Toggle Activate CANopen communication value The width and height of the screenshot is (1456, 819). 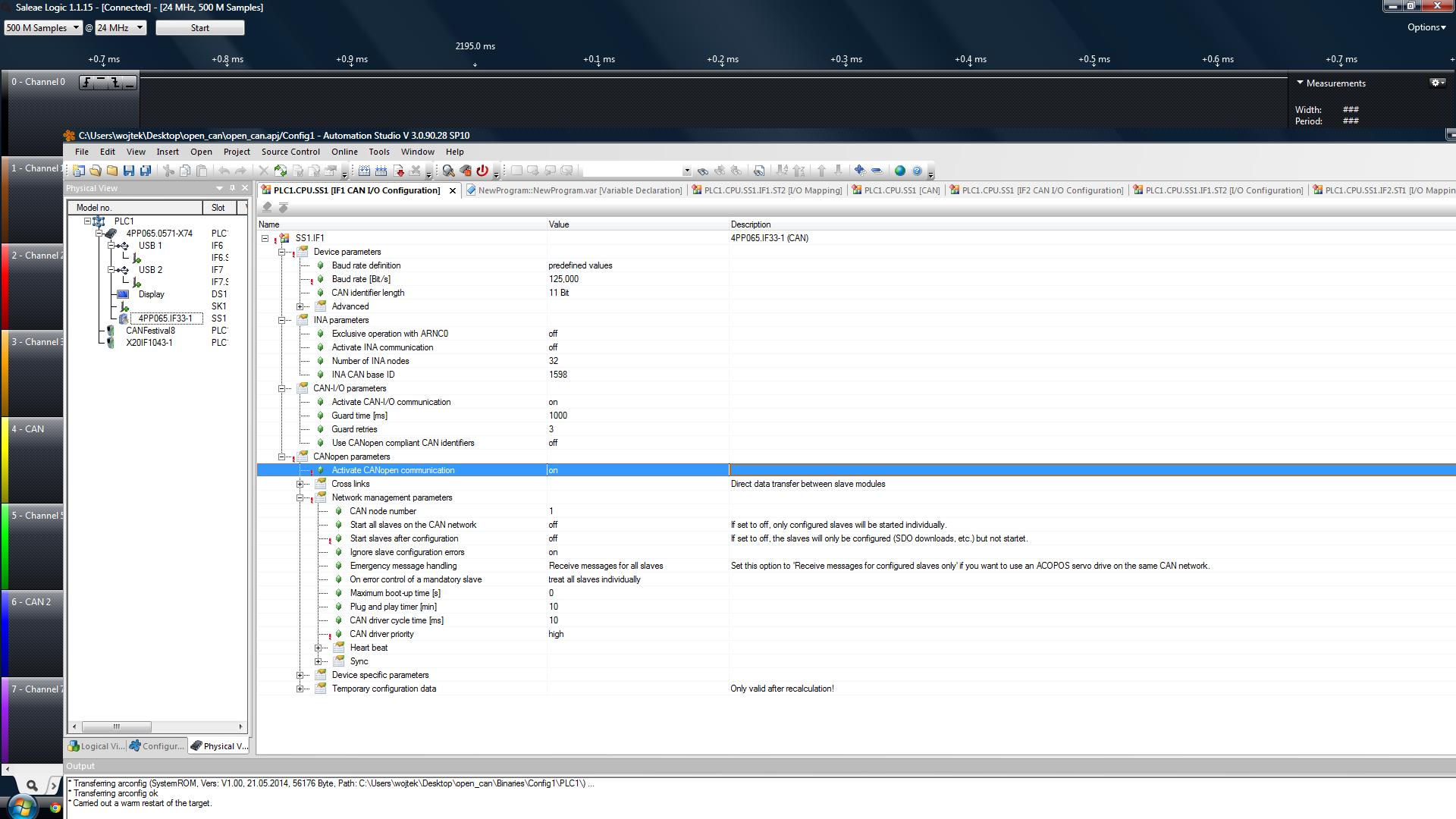click(637, 470)
